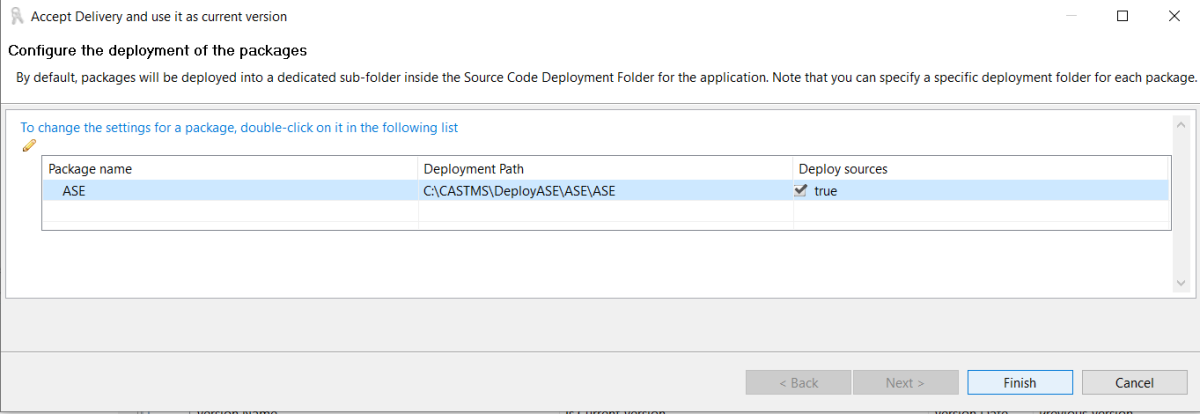
Task: Click the Back button
Action: [x=798, y=383]
